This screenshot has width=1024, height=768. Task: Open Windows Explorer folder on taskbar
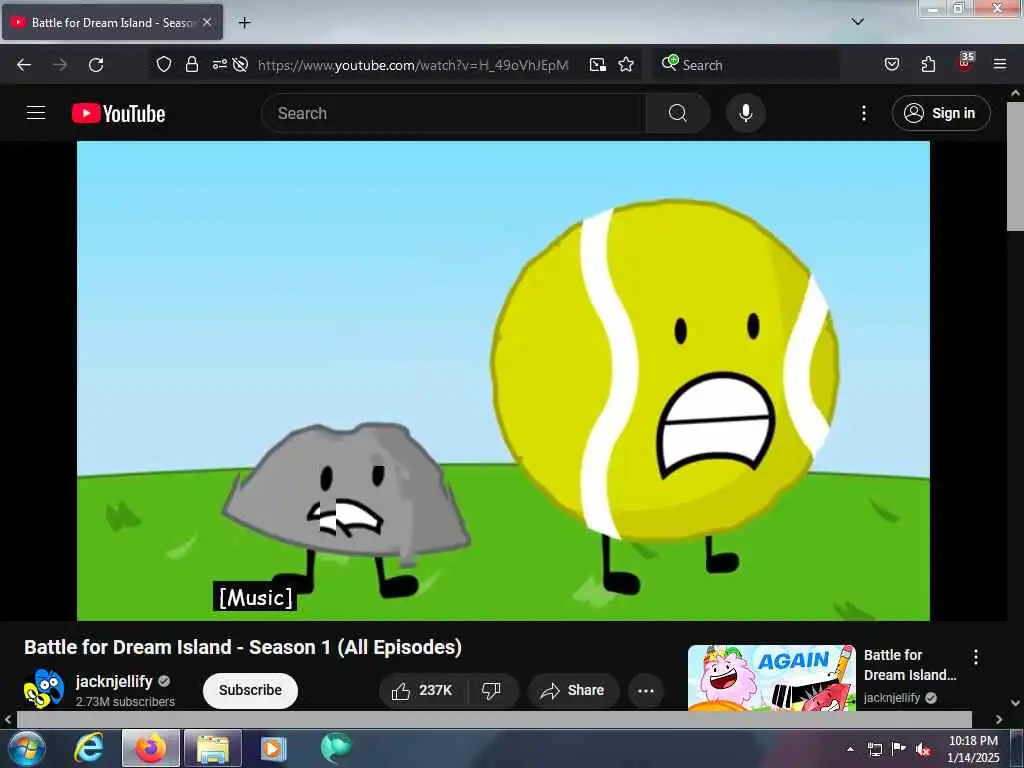coord(213,748)
